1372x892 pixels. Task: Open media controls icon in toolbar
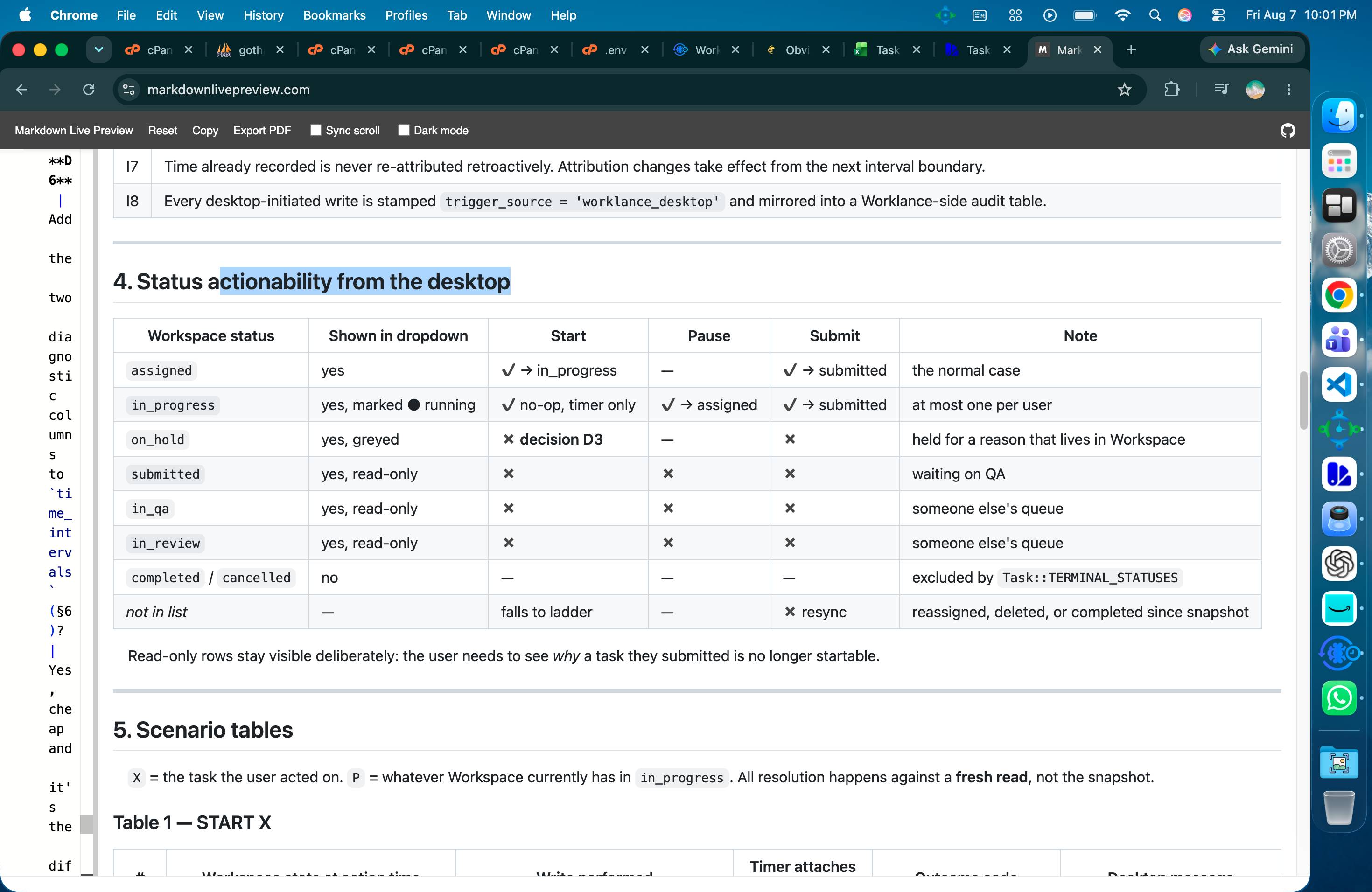tap(1221, 90)
